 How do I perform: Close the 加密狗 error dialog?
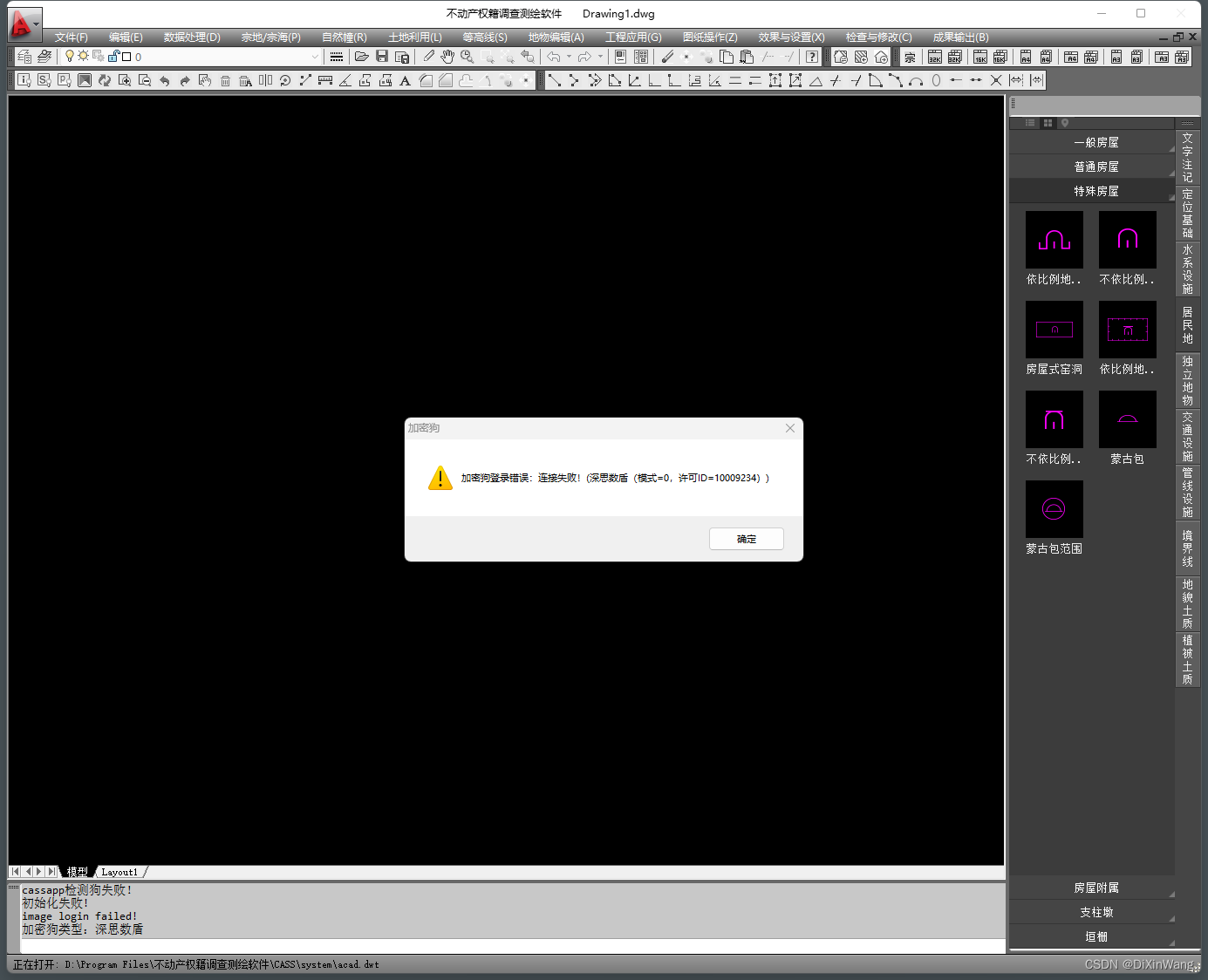790,428
